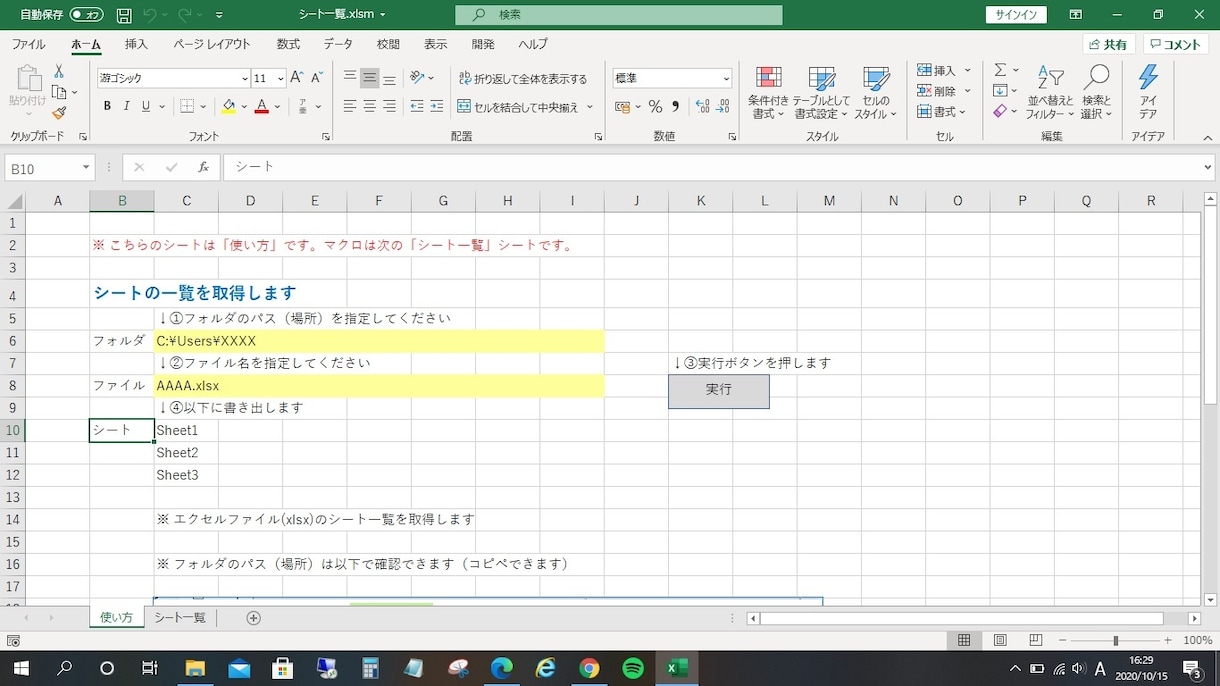The height and width of the screenshot is (686, 1220).
Task: Click the Conditional Formatting icon
Action: 769,79
